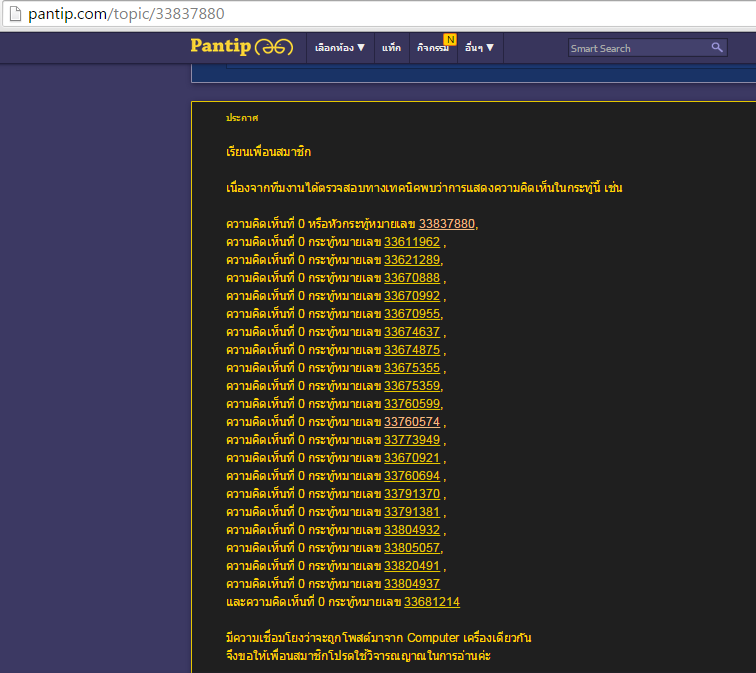Open topic link 33805057

[x=412, y=548]
